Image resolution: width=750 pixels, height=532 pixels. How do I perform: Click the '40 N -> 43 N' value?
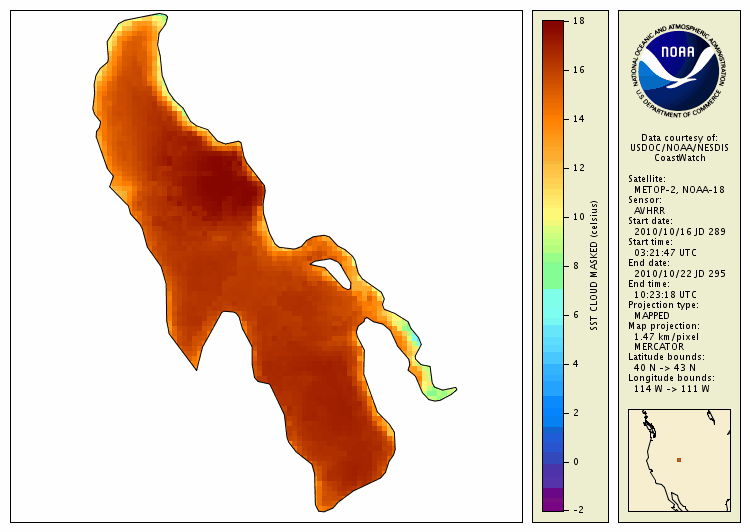pyautogui.click(x=665, y=367)
